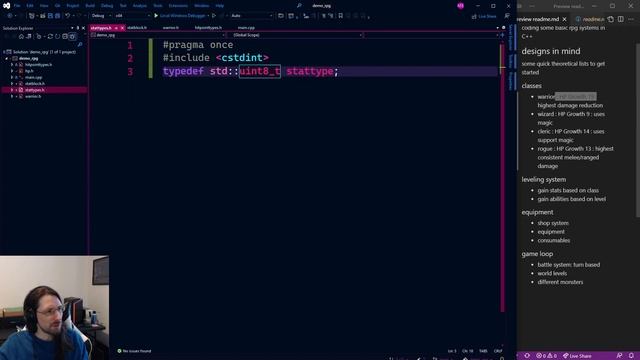Open the Edit menu
Screen dimensions: 640x360
tap(30, 6)
